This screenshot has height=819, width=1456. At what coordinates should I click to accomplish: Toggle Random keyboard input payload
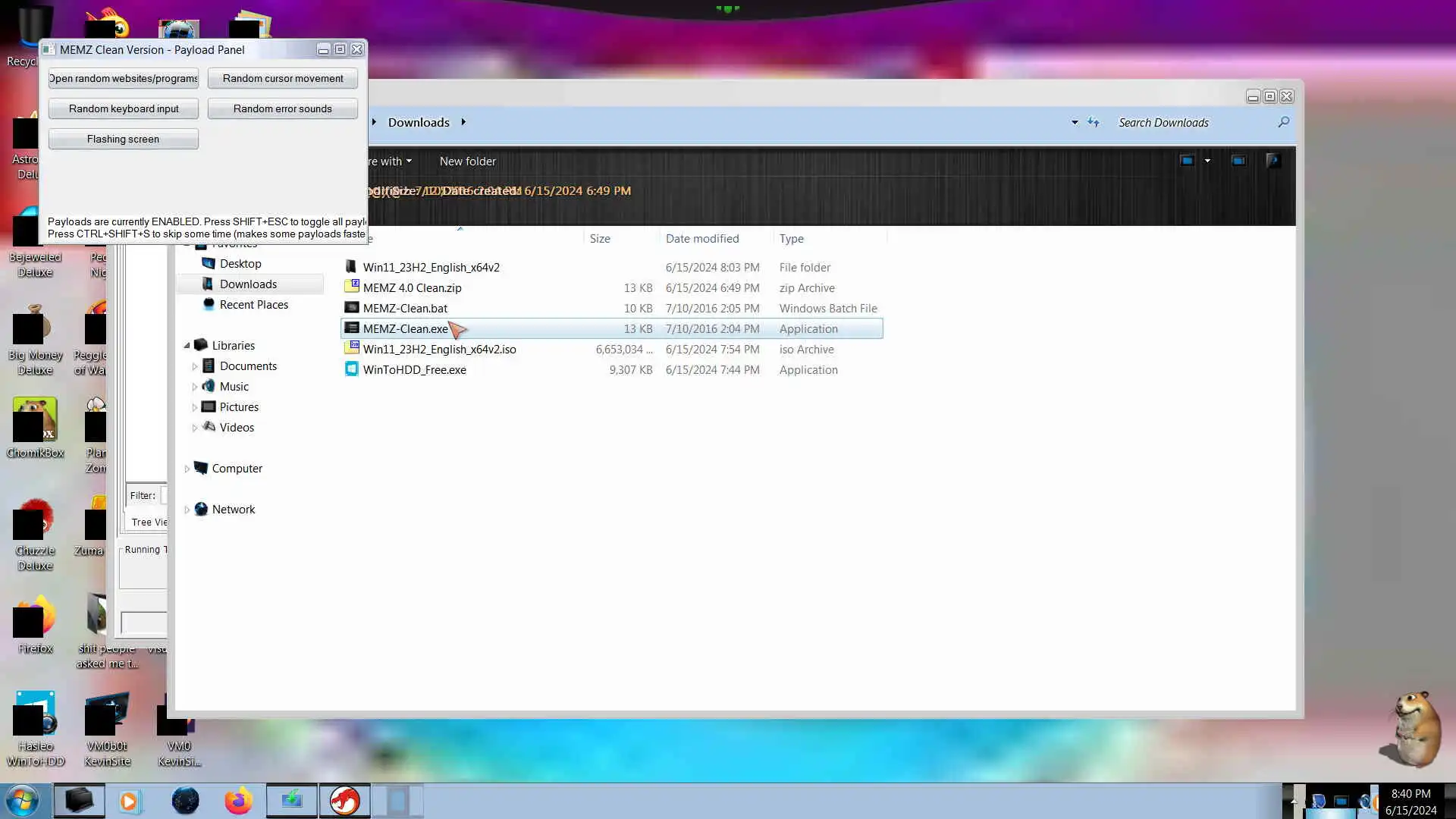tap(123, 108)
